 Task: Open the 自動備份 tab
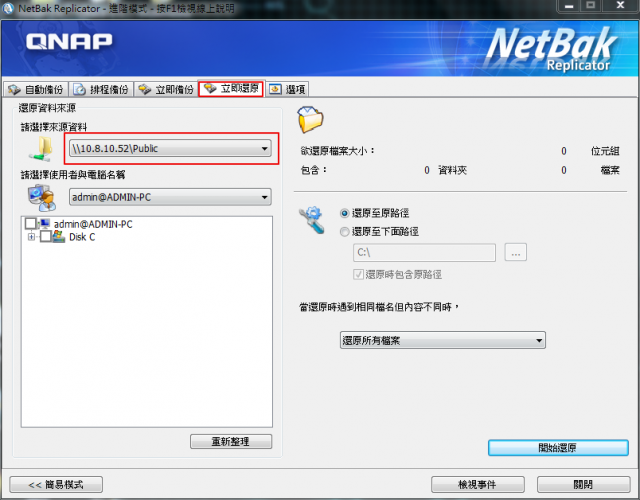pos(36,89)
